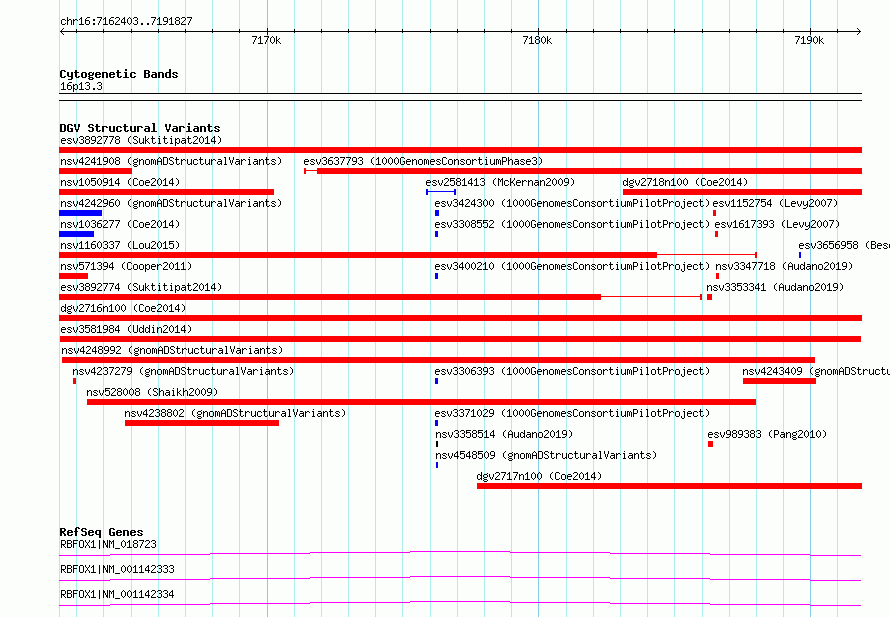The height and width of the screenshot is (617, 890).
Task: Click the Cytogenetic Bands track title
Action: (x=119, y=74)
